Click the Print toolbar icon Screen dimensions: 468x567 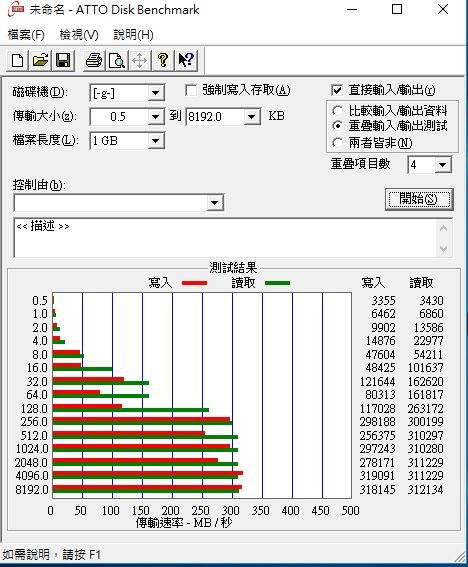(94, 60)
